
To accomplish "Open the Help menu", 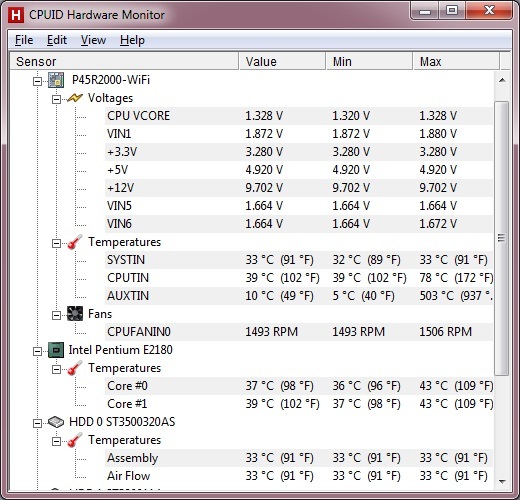I will pos(132,40).
